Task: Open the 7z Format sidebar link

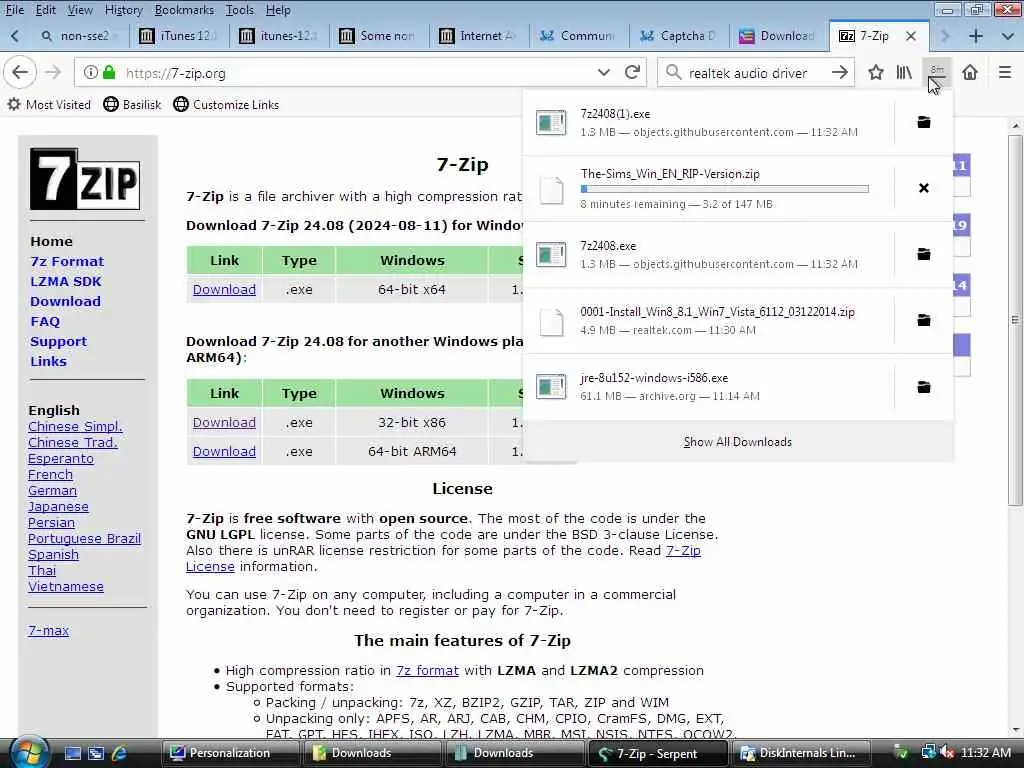Action: pyautogui.click(x=67, y=261)
